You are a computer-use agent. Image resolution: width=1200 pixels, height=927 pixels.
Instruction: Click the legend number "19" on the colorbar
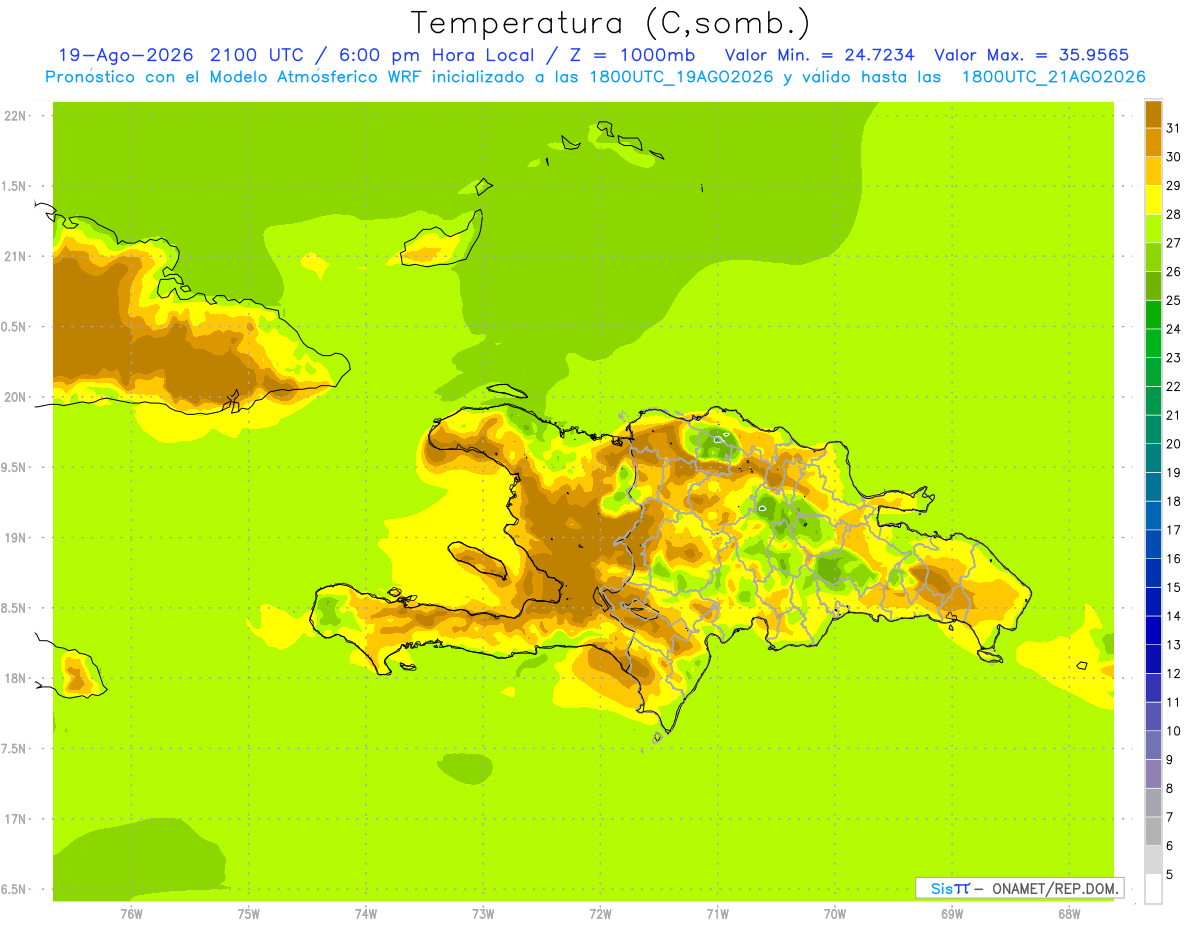1174,472
